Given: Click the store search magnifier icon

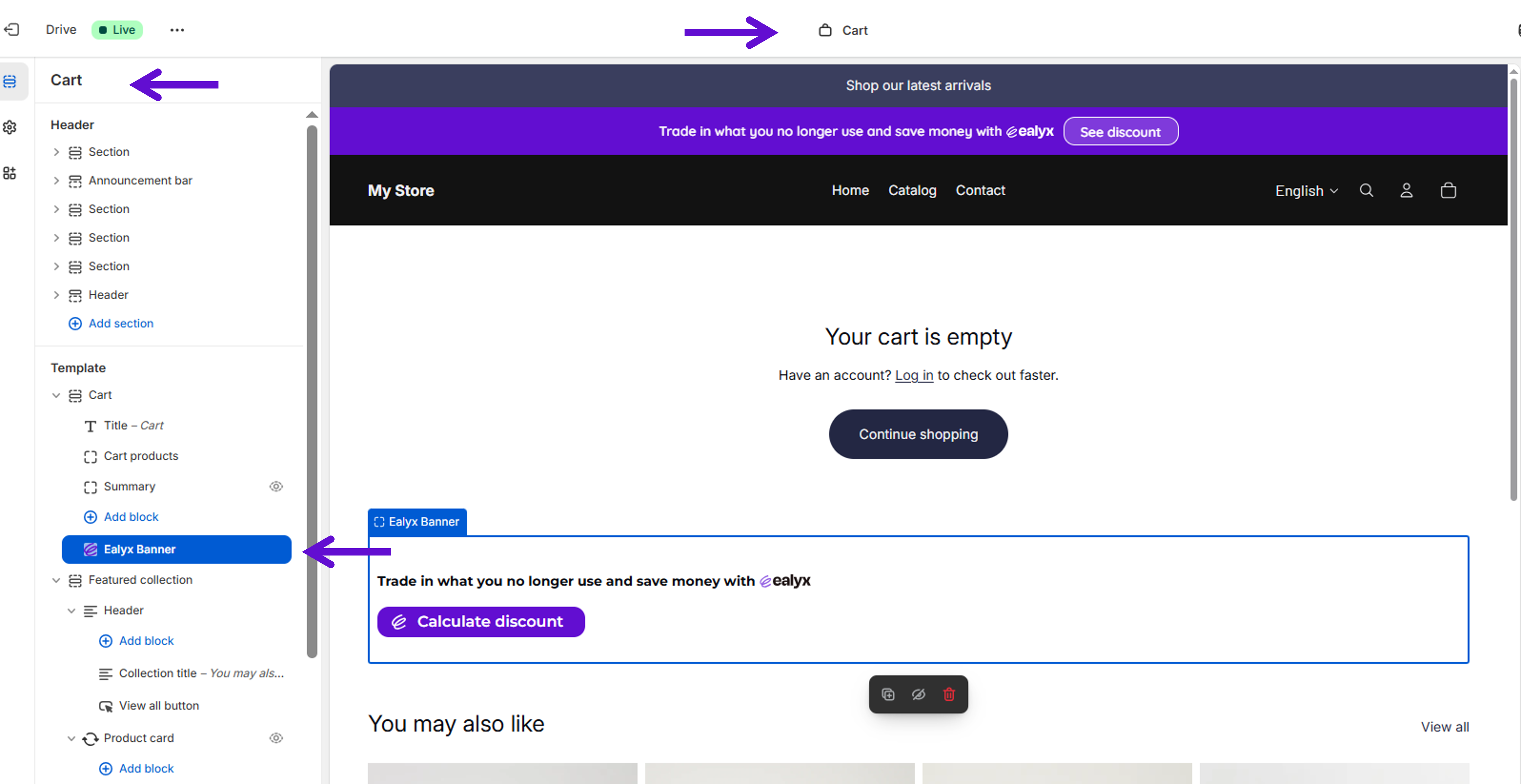Looking at the screenshot, I should pyautogui.click(x=1366, y=191).
